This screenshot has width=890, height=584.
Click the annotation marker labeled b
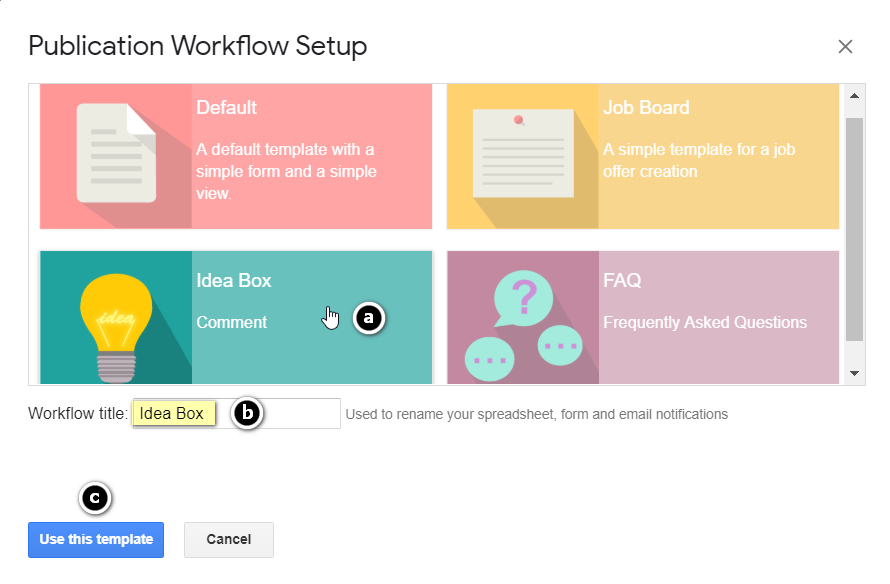[x=247, y=413]
